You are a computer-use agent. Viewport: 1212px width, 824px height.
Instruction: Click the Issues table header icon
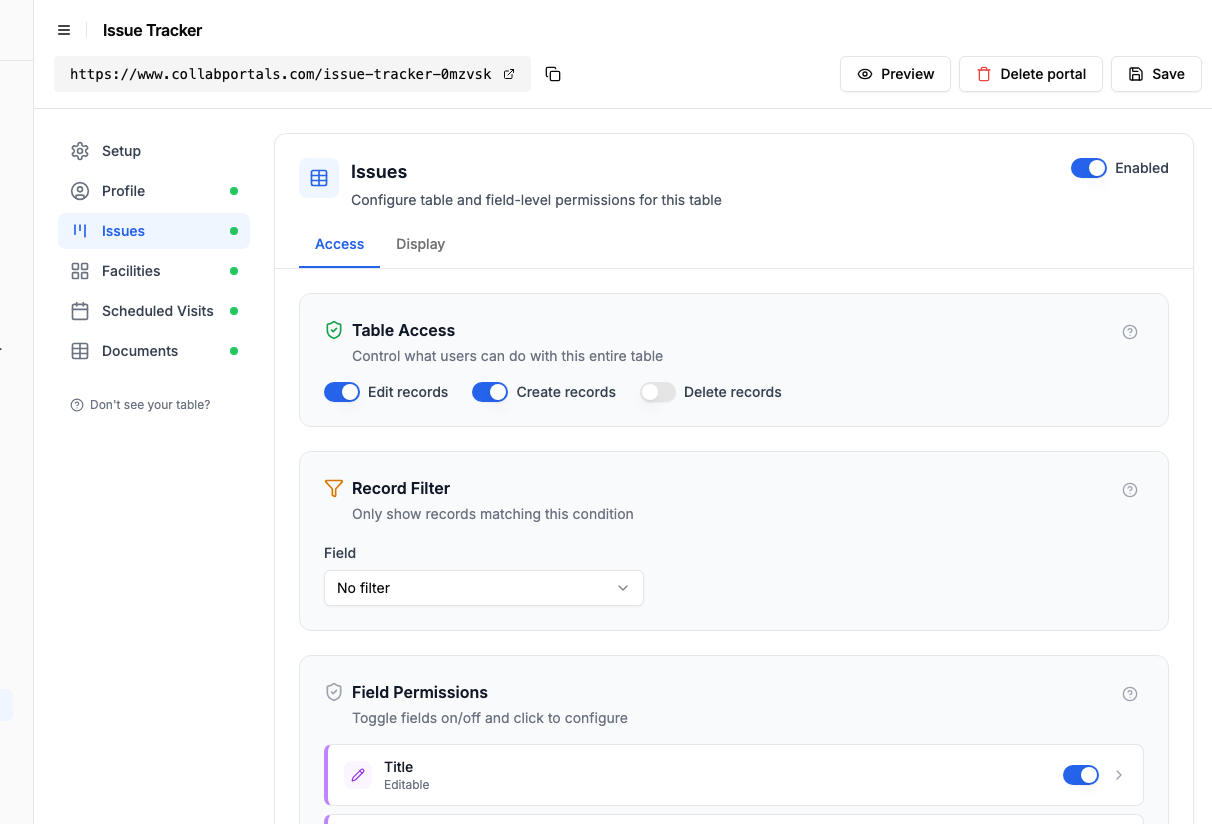[319, 178]
